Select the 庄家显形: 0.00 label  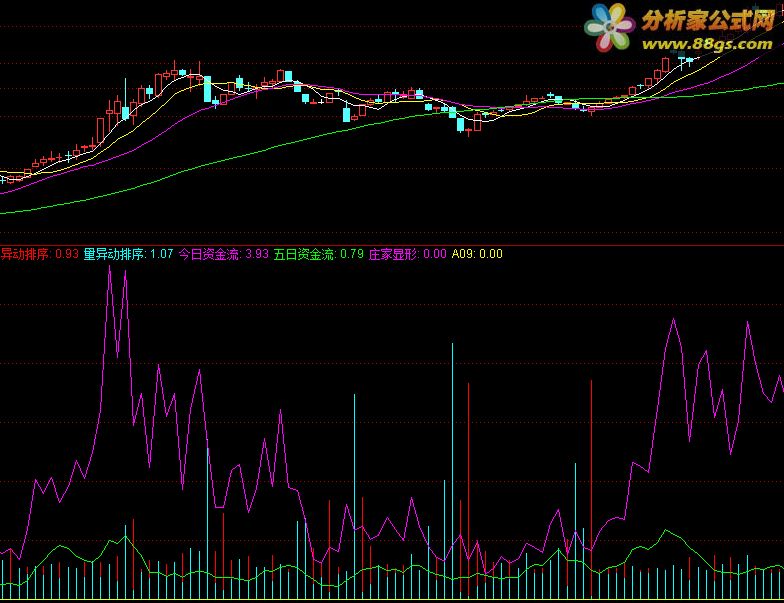408,254
